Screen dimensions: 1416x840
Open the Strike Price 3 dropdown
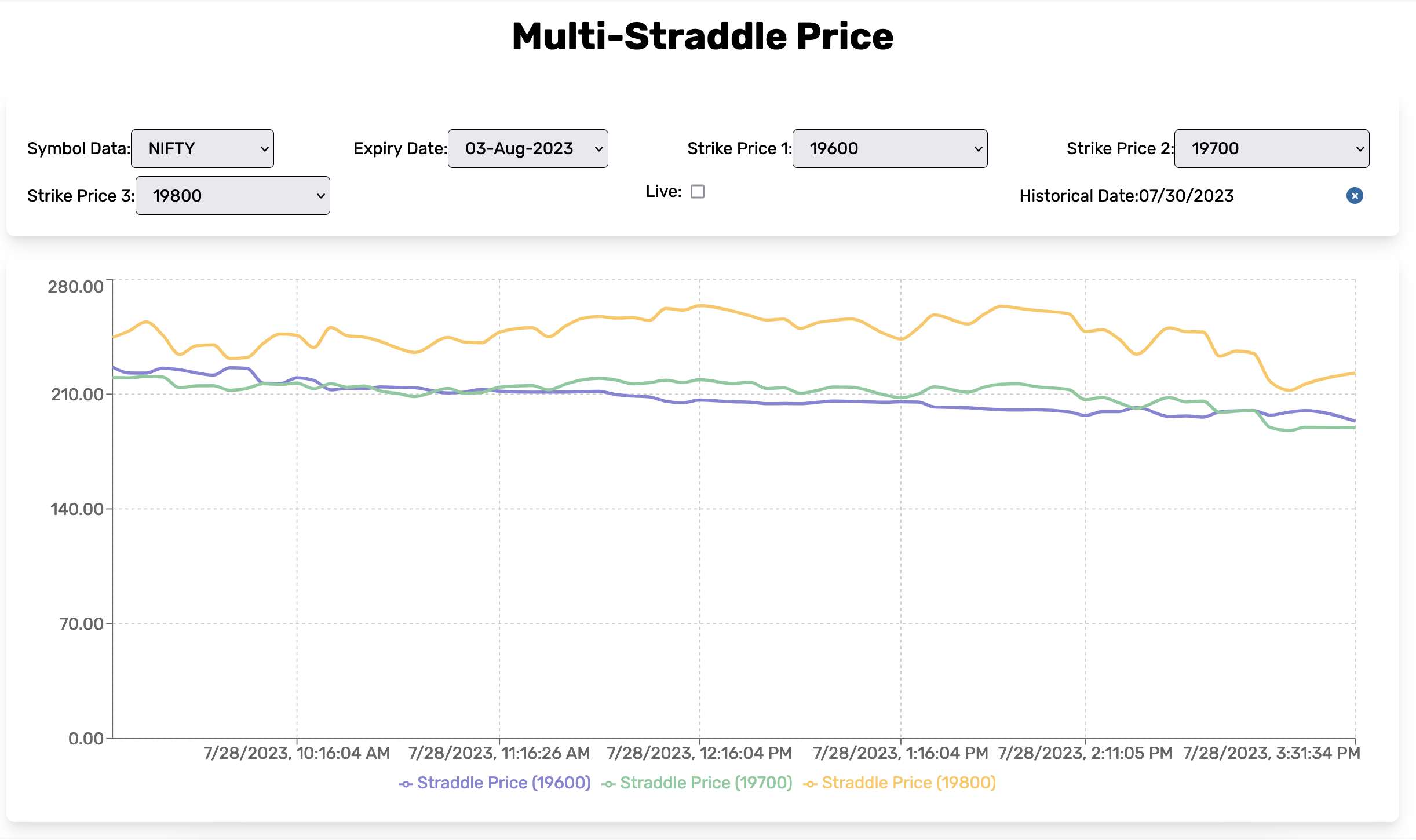(x=232, y=196)
